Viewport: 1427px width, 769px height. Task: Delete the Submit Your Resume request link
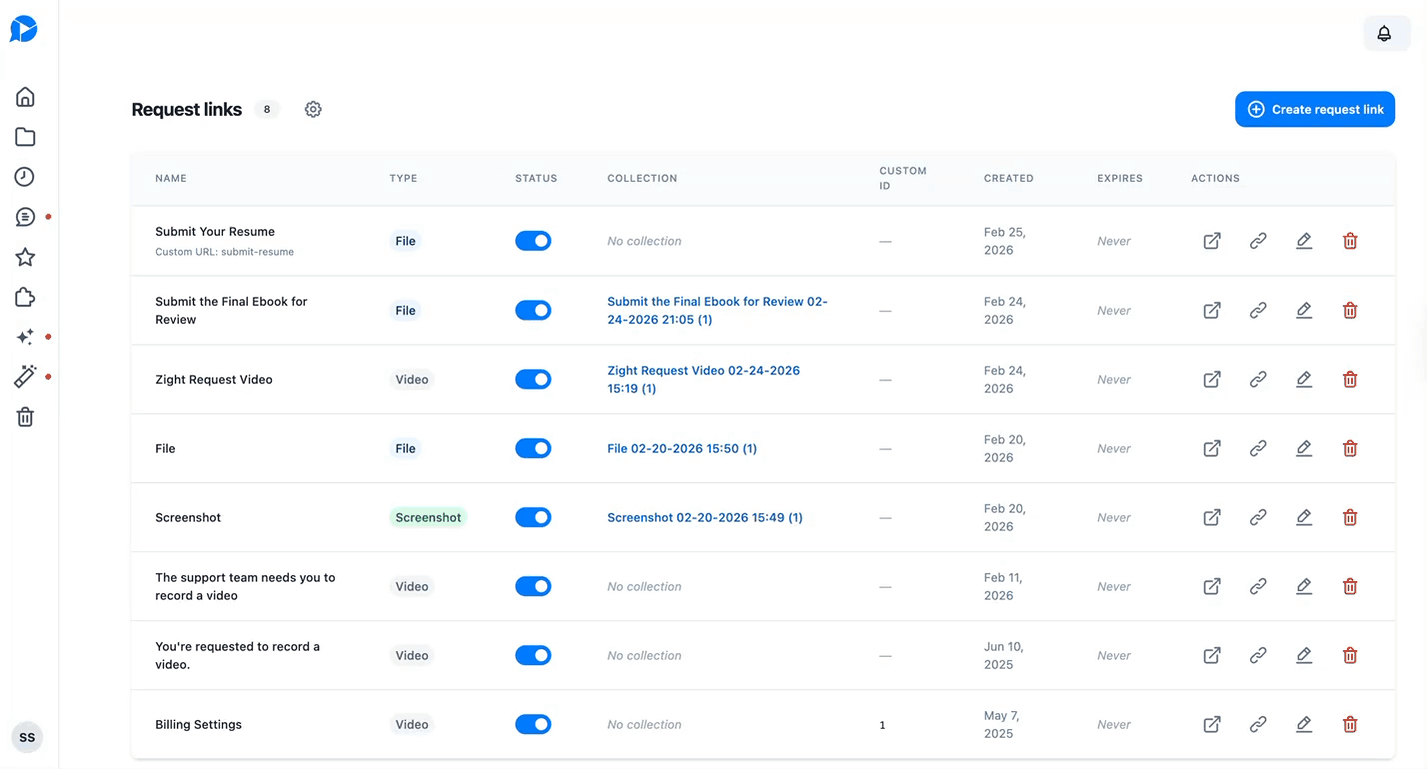coord(1350,241)
